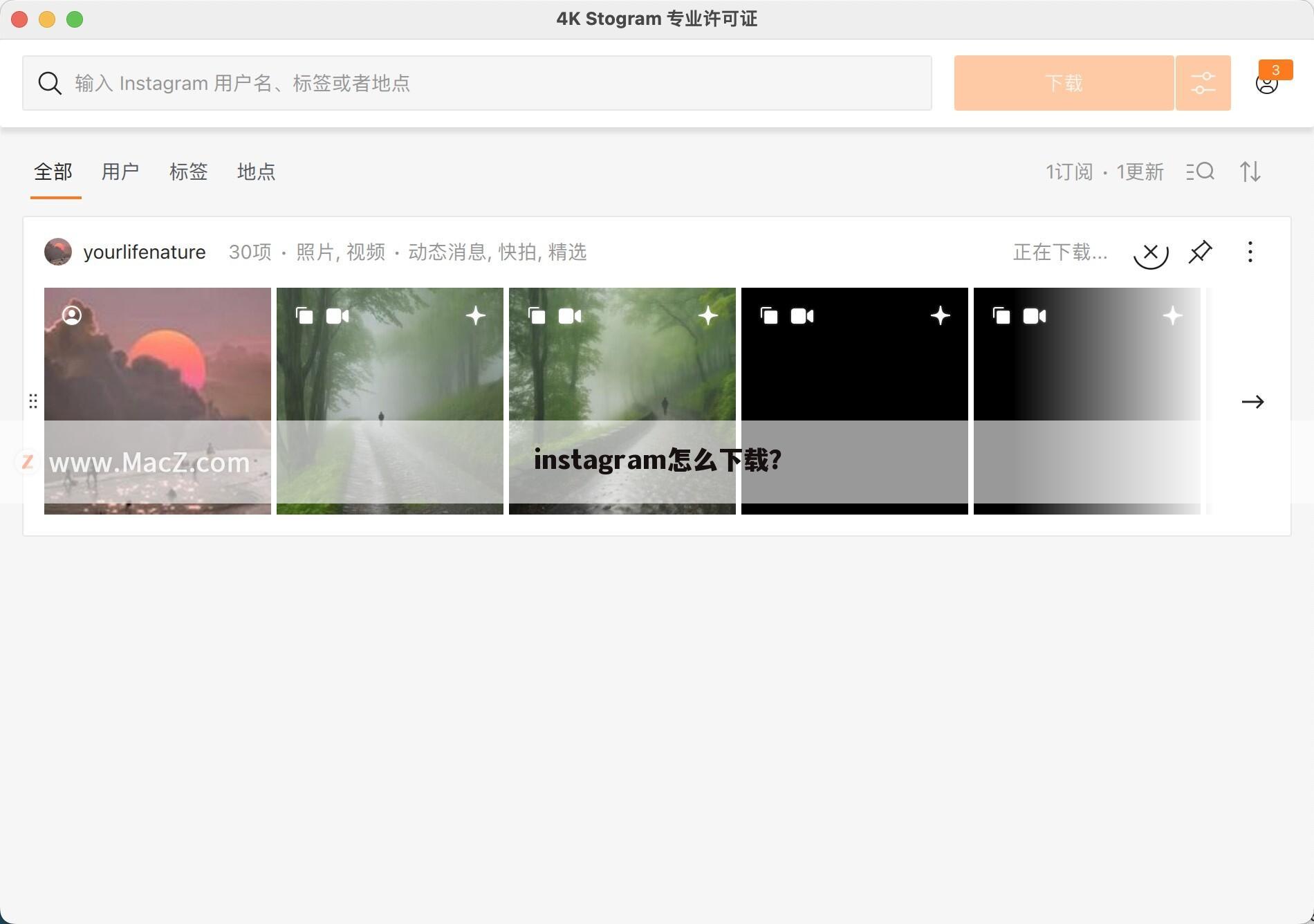
Task: Open sort order arrows icon
Action: [1250, 172]
